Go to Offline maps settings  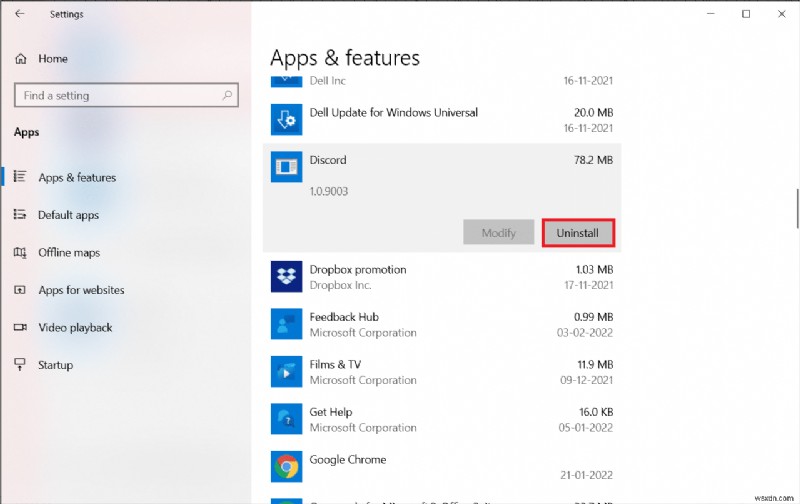tap(69, 253)
